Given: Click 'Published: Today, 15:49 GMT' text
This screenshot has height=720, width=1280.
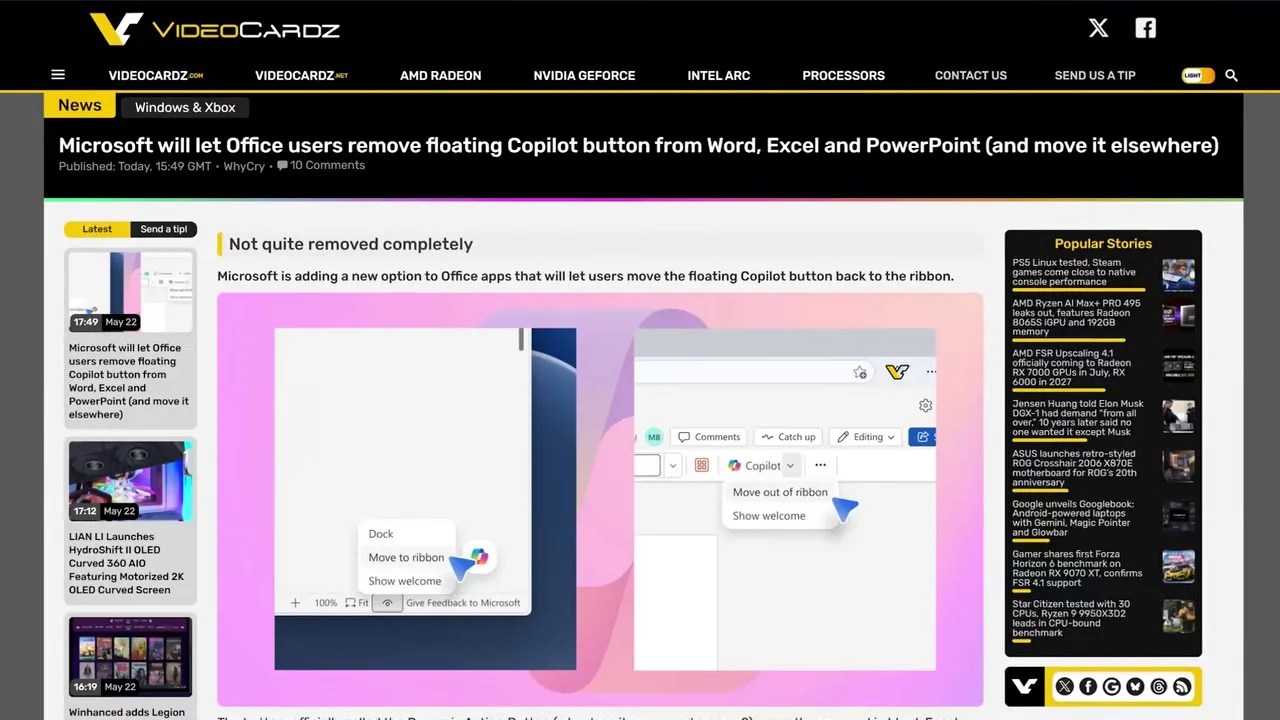Looking at the screenshot, I should click(x=135, y=166).
